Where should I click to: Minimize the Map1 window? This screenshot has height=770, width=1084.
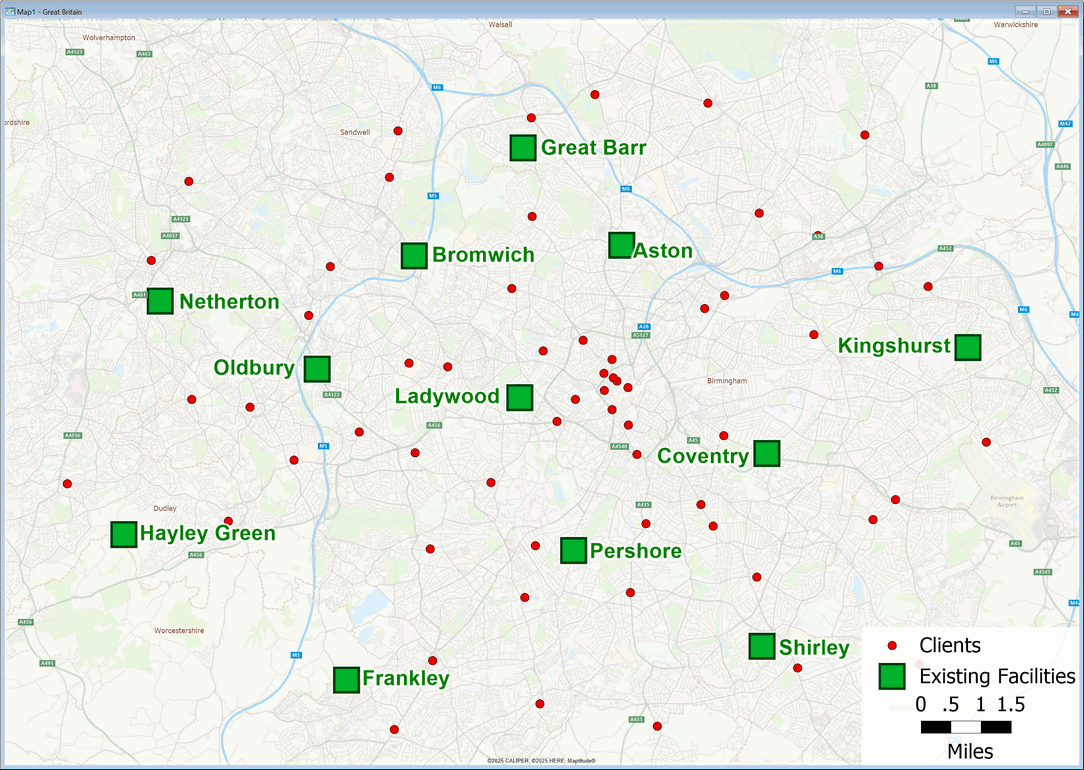[1025, 11]
